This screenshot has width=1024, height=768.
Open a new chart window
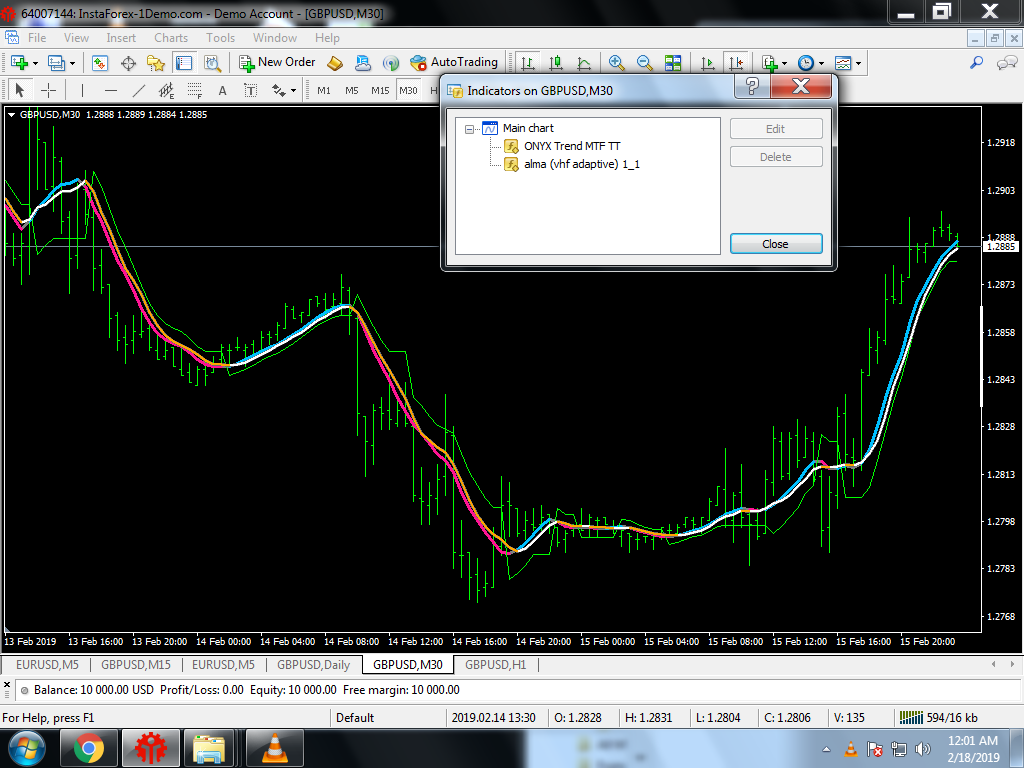tap(19, 63)
